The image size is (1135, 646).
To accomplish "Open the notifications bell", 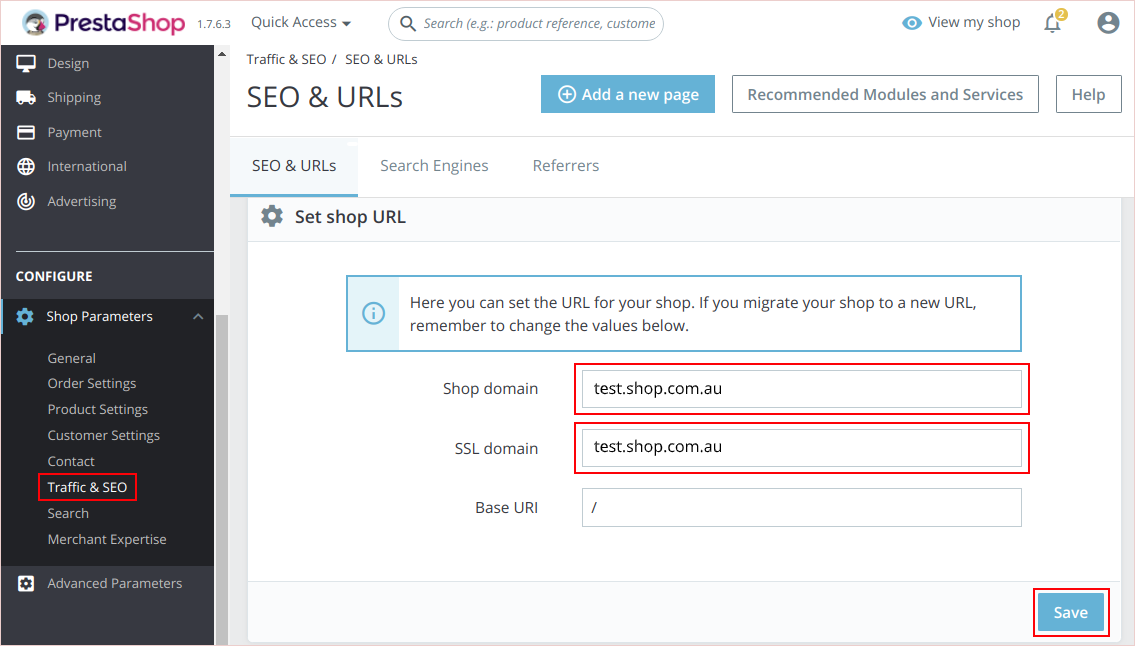I will coord(1052,23).
